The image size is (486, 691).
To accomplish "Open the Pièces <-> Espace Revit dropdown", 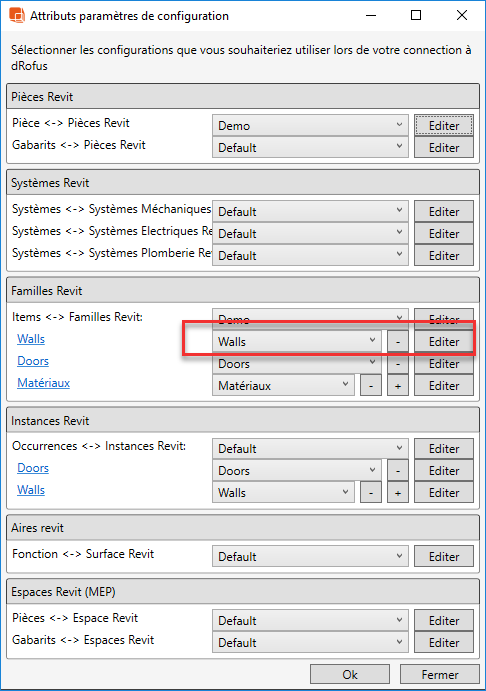I will [x=310, y=620].
